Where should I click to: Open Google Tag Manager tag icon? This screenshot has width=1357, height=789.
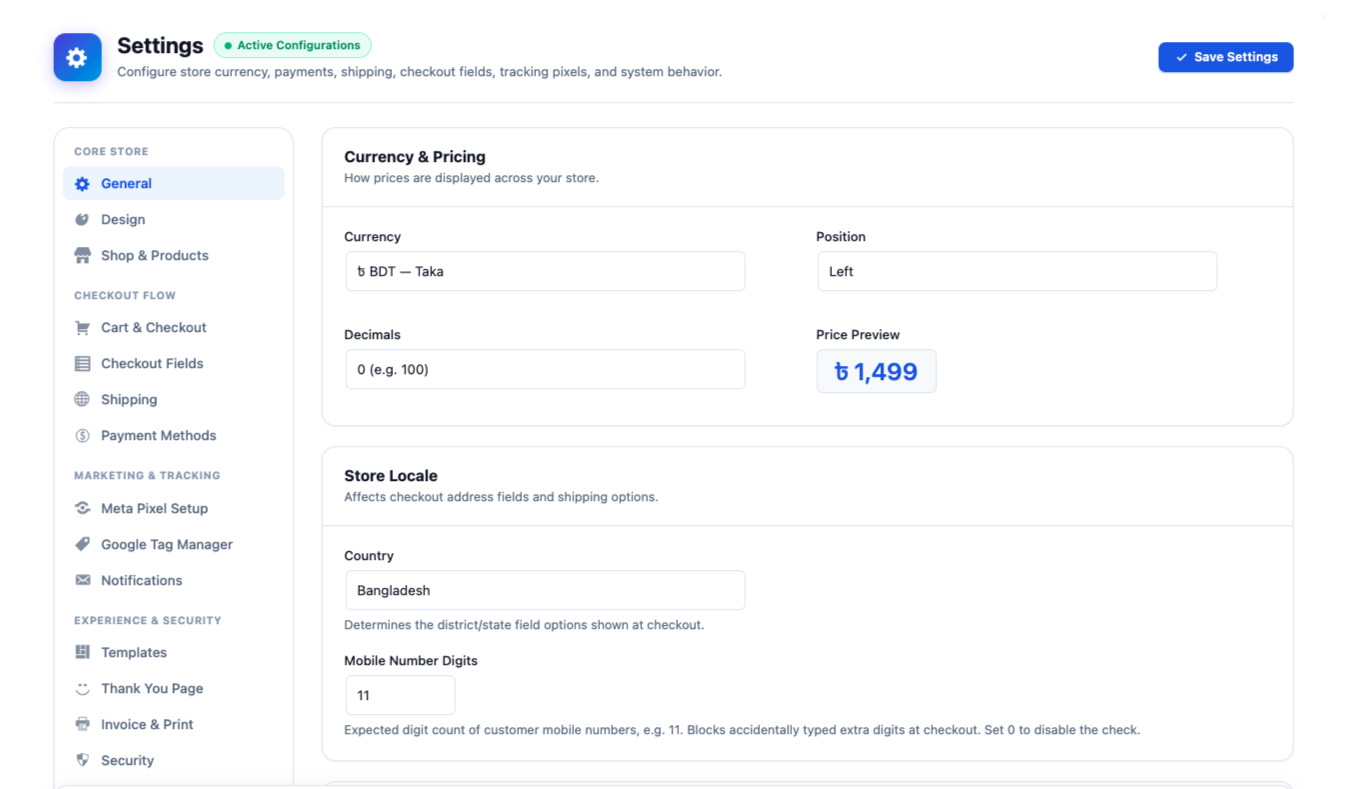point(82,544)
